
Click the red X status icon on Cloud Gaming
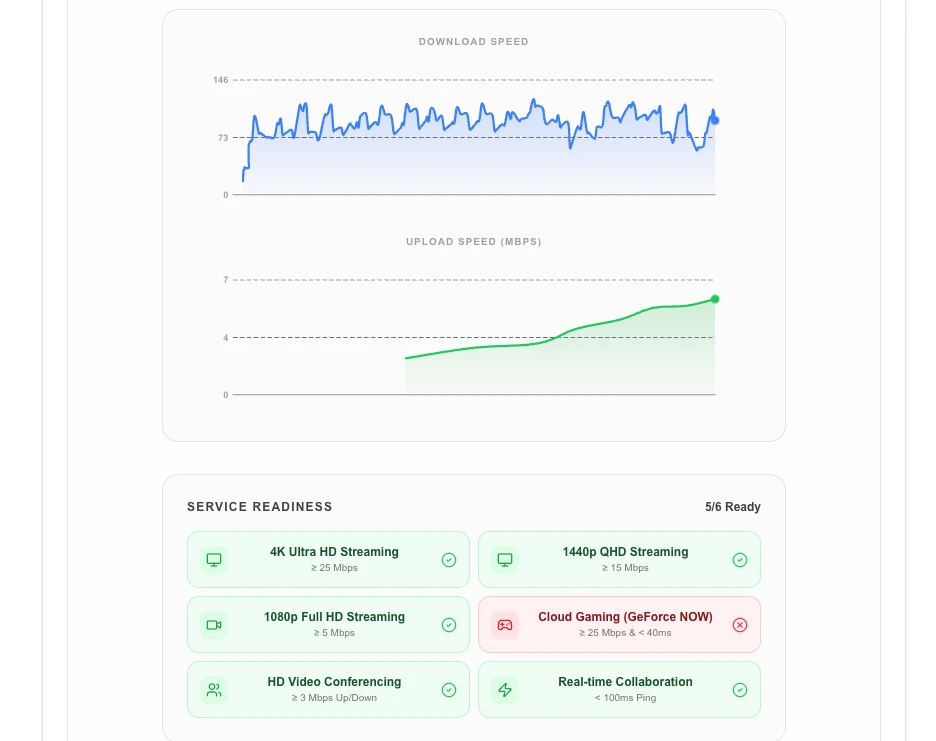tap(740, 625)
